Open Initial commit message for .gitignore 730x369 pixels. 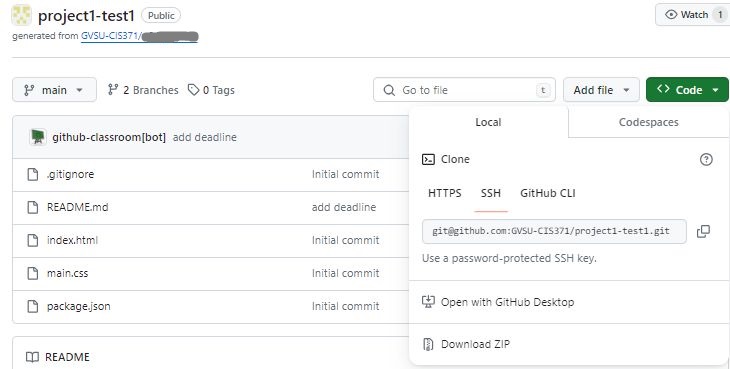pos(345,174)
